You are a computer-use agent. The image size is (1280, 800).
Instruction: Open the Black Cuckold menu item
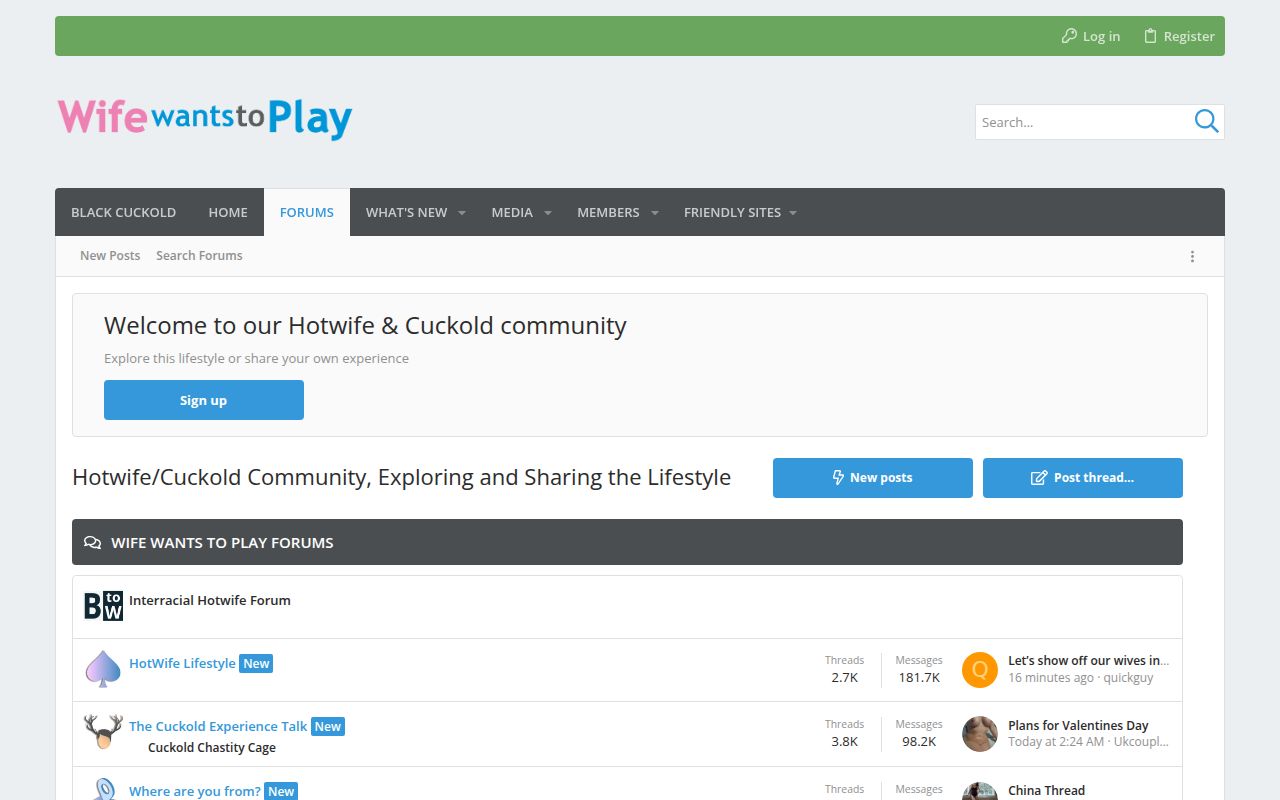click(123, 212)
